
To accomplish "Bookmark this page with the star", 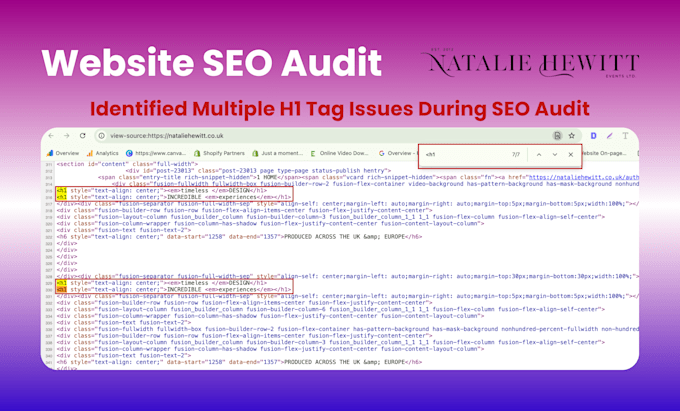I will tap(572, 136).
